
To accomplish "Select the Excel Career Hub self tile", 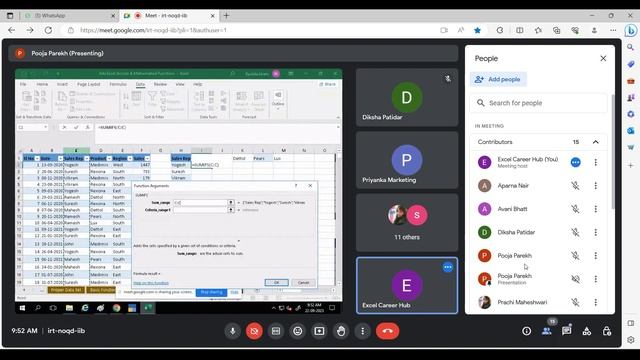I will coord(407,285).
